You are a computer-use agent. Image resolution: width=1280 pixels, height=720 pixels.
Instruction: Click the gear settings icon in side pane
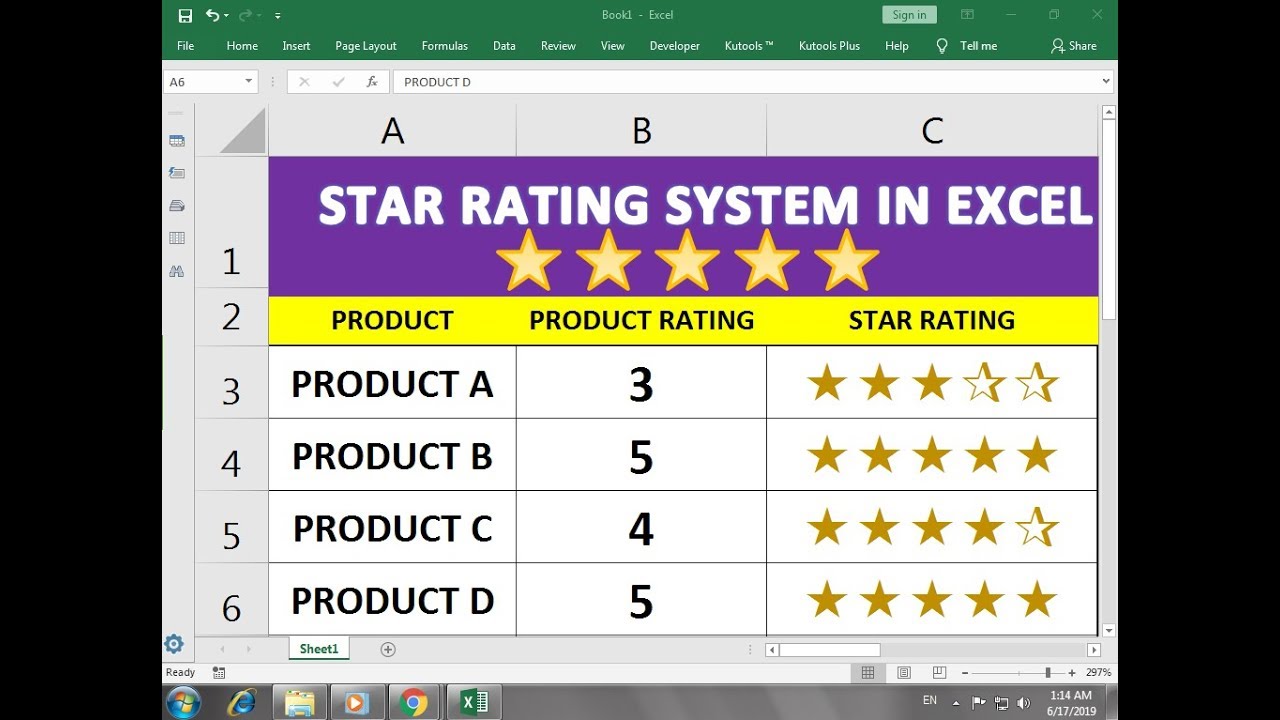(x=174, y=644)
